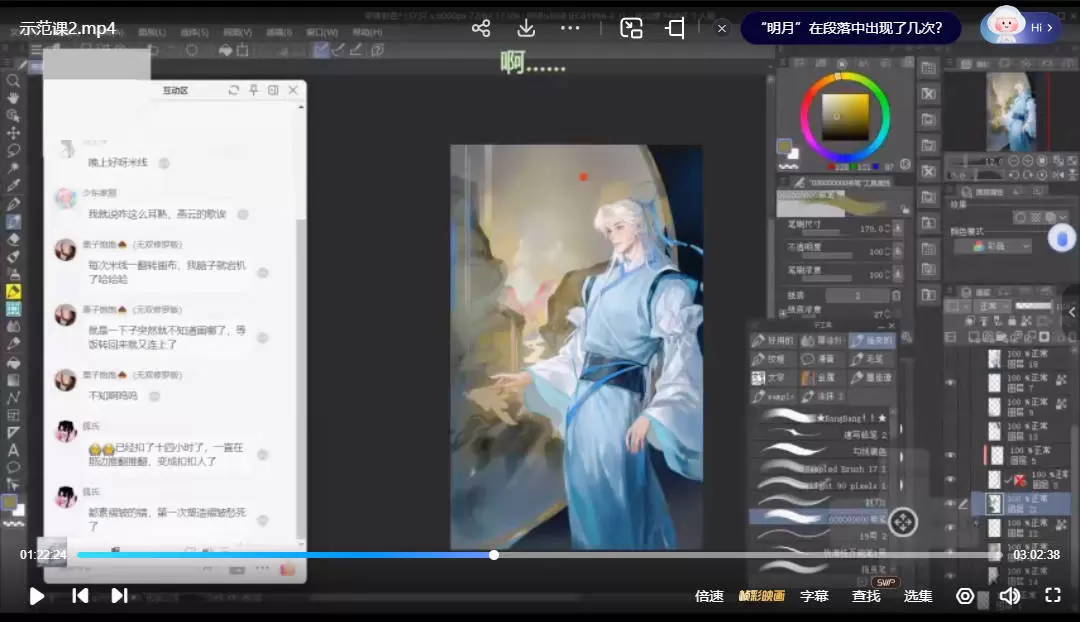
Task: Click the picture-in-picture icon
Action: coord(631,28)
